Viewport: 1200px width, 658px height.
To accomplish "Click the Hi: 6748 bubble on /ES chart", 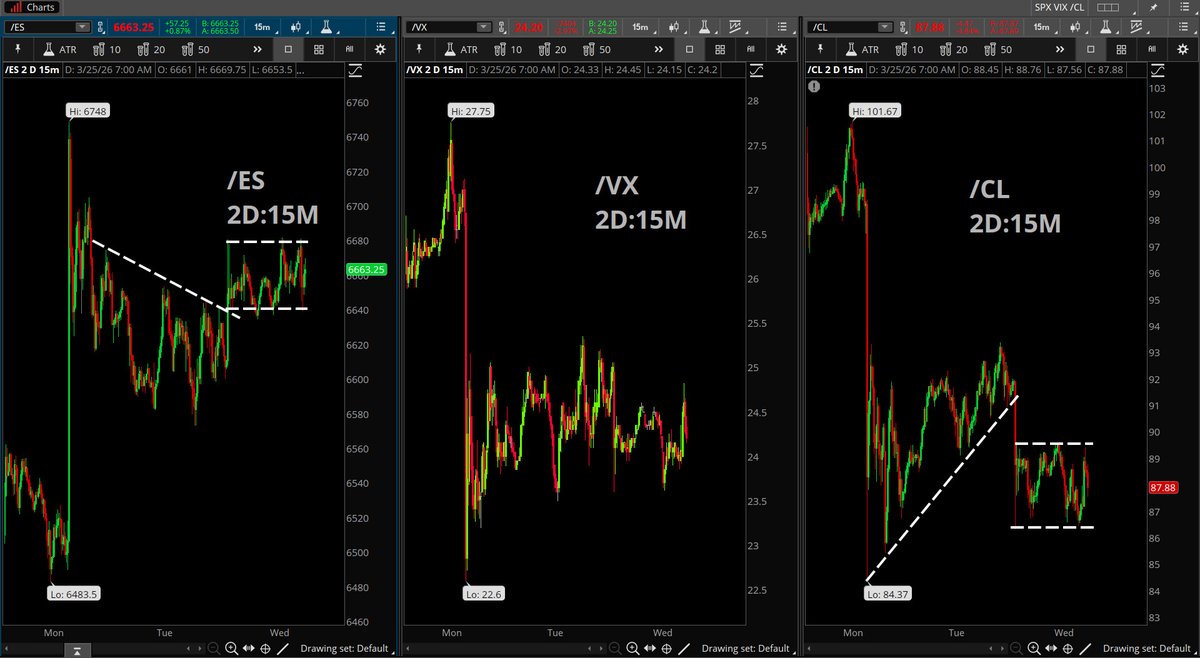I will click(89, 111).
